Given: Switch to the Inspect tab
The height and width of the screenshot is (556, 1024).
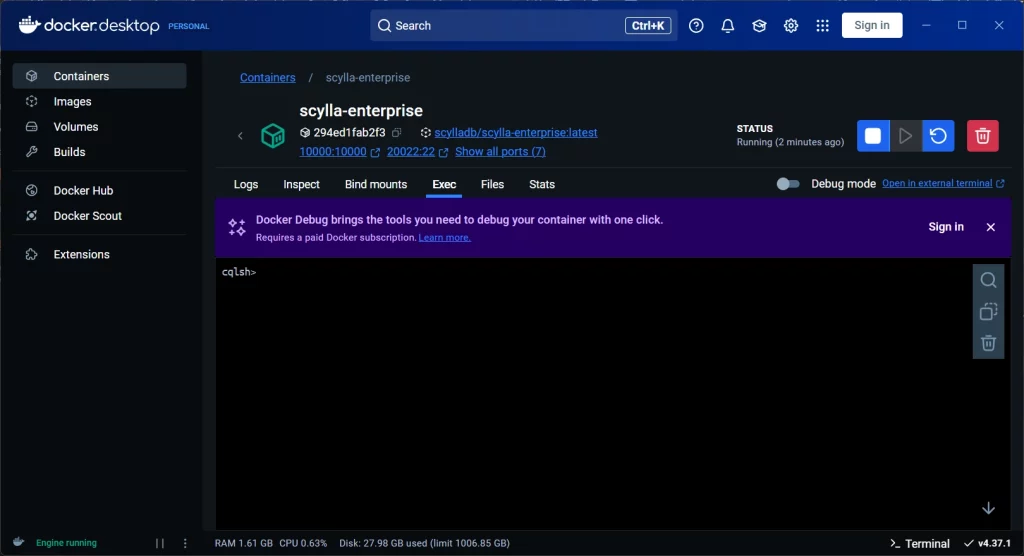Looking at the screenshot, I should 301,184.
